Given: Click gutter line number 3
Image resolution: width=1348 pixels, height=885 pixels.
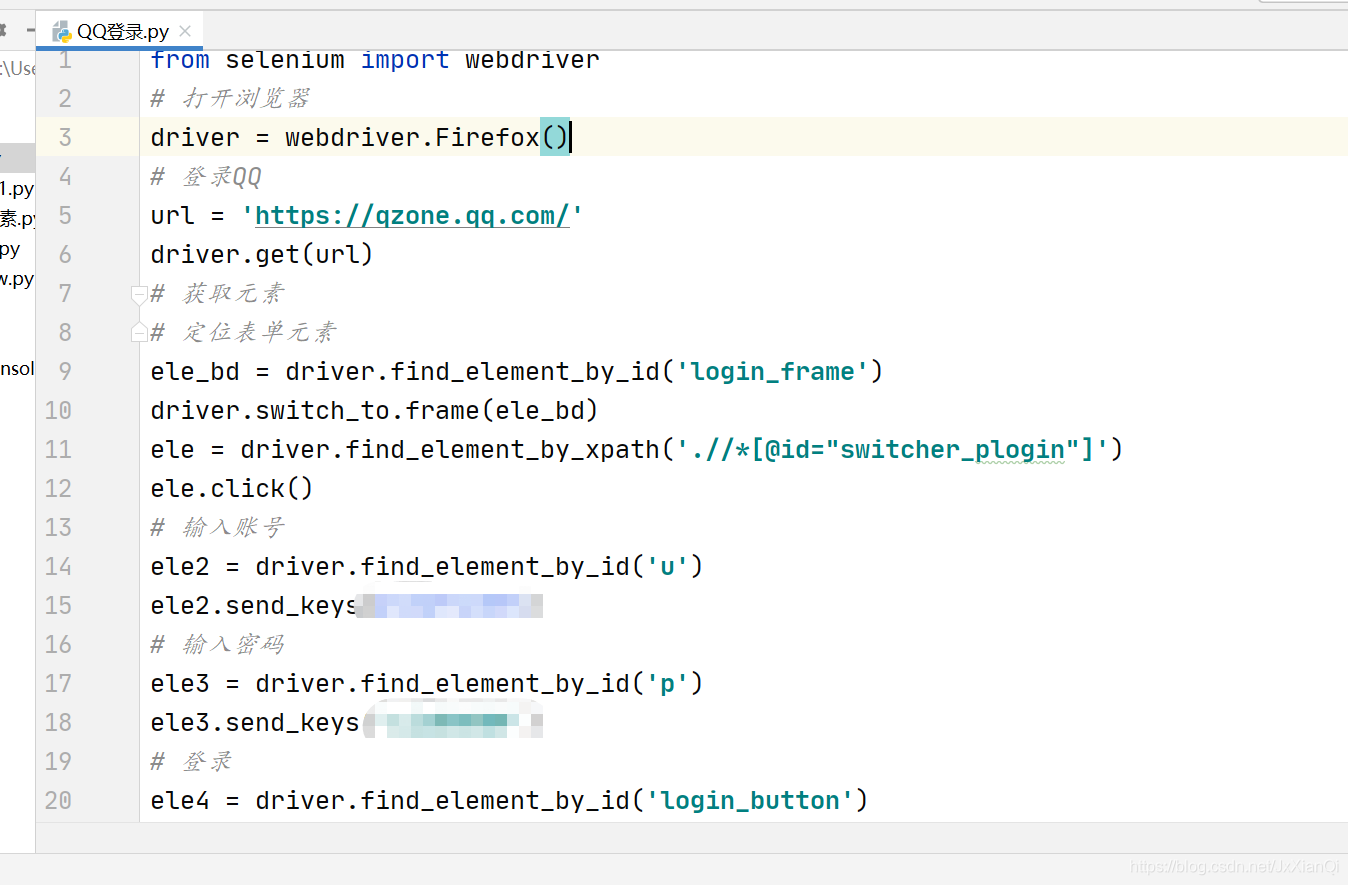Looking at the screenshot, I should coord(65,138).
